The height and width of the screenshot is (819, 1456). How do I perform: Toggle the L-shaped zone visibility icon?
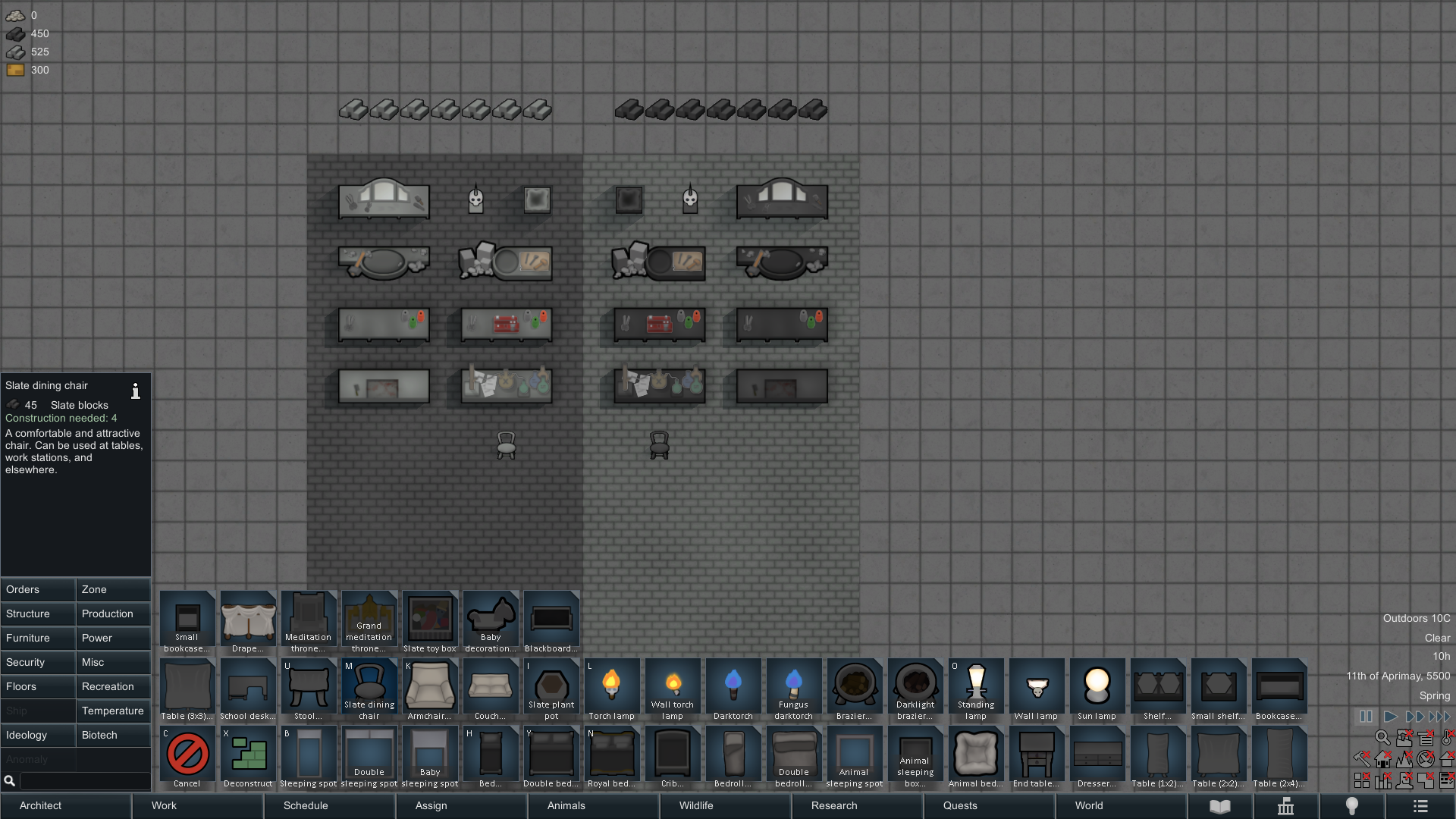[x=1426, y=780]
